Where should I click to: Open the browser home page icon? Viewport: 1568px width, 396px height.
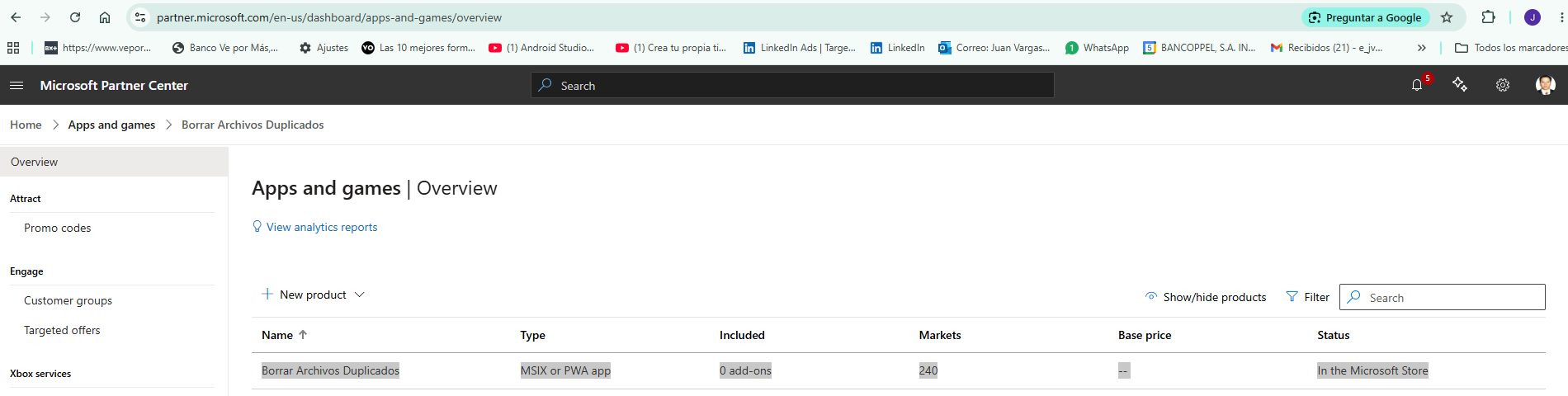click(105, 17)
